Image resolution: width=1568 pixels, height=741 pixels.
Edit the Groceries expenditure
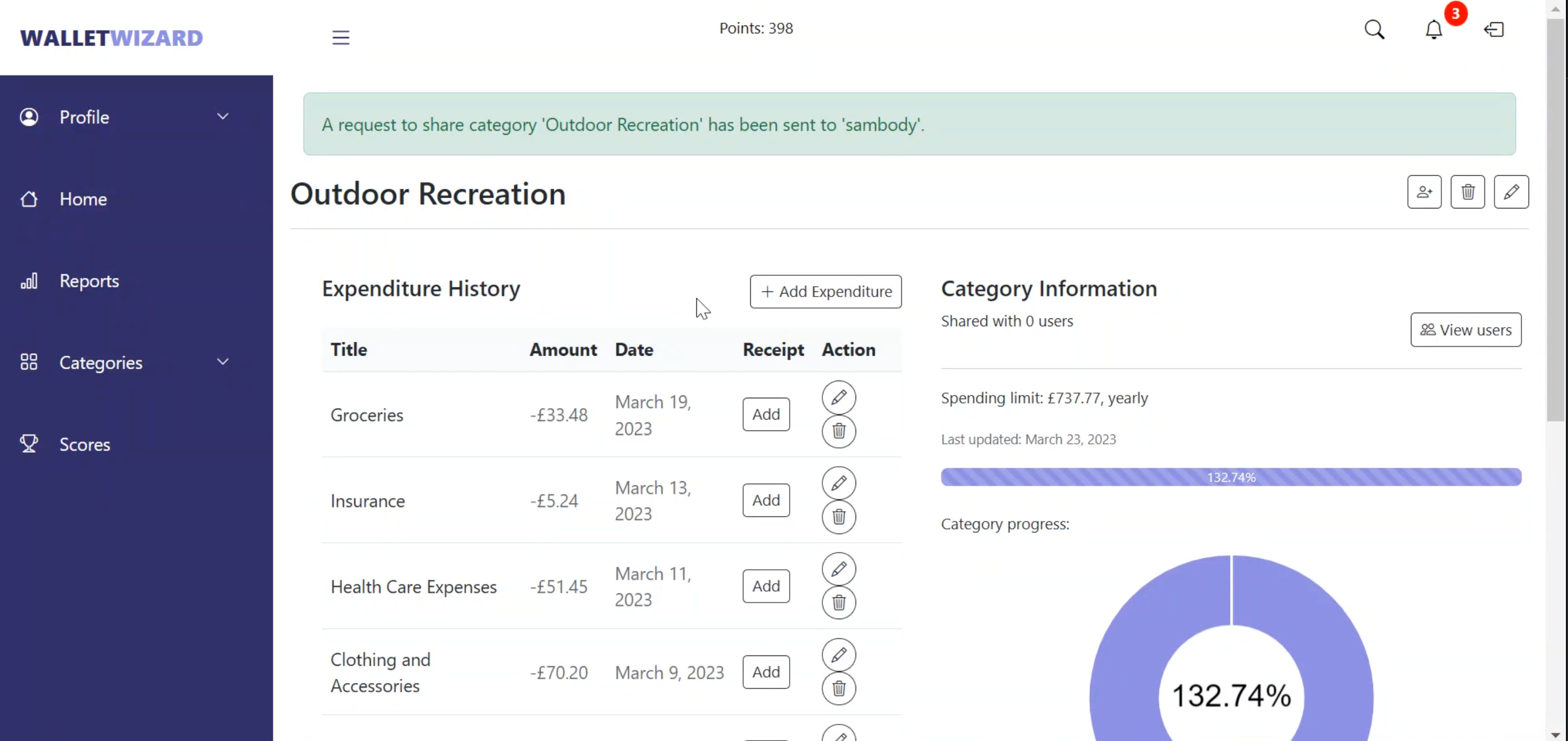pyautogui.click(x=838, y=398)
